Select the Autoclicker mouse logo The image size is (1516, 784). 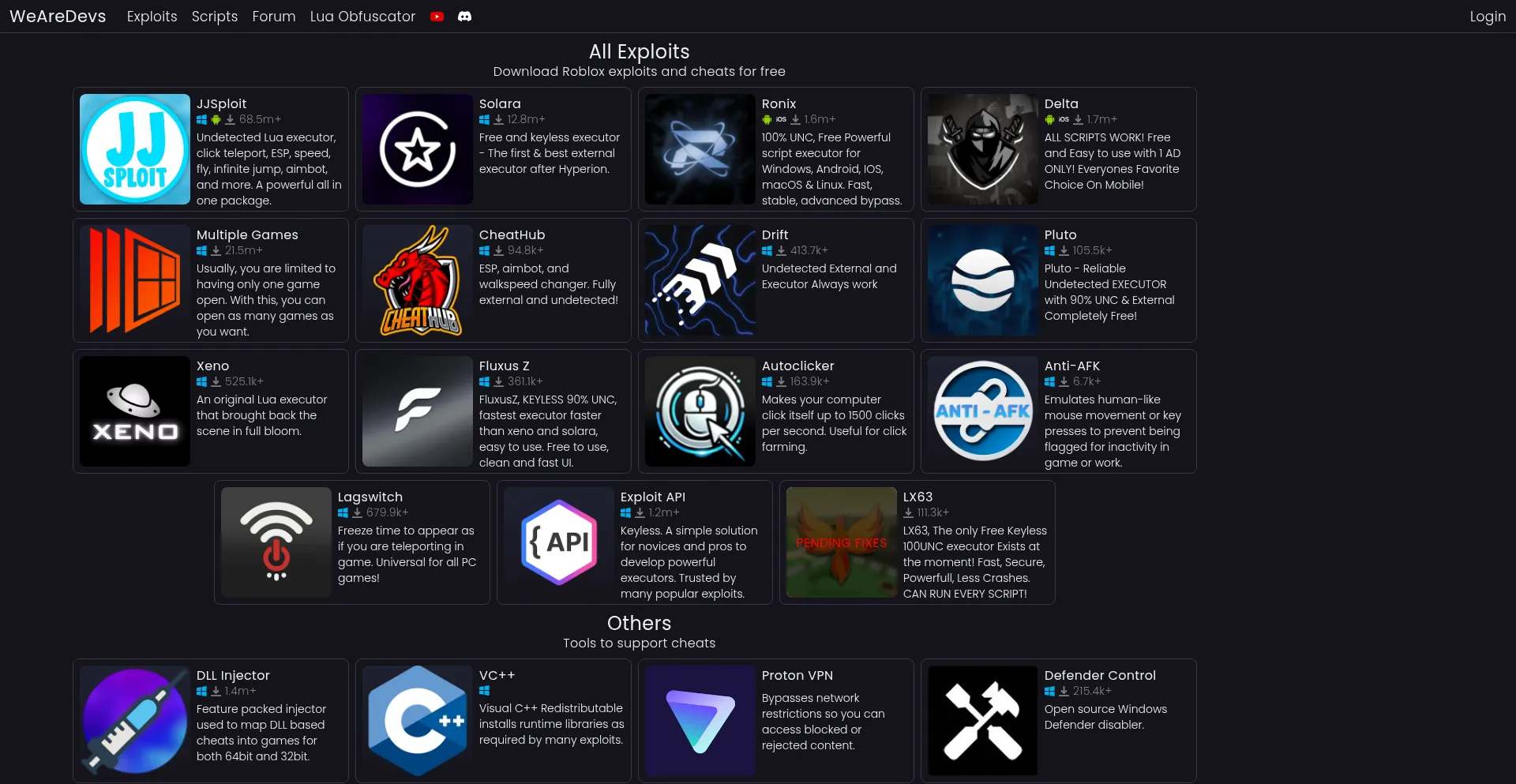coord(700,411)
